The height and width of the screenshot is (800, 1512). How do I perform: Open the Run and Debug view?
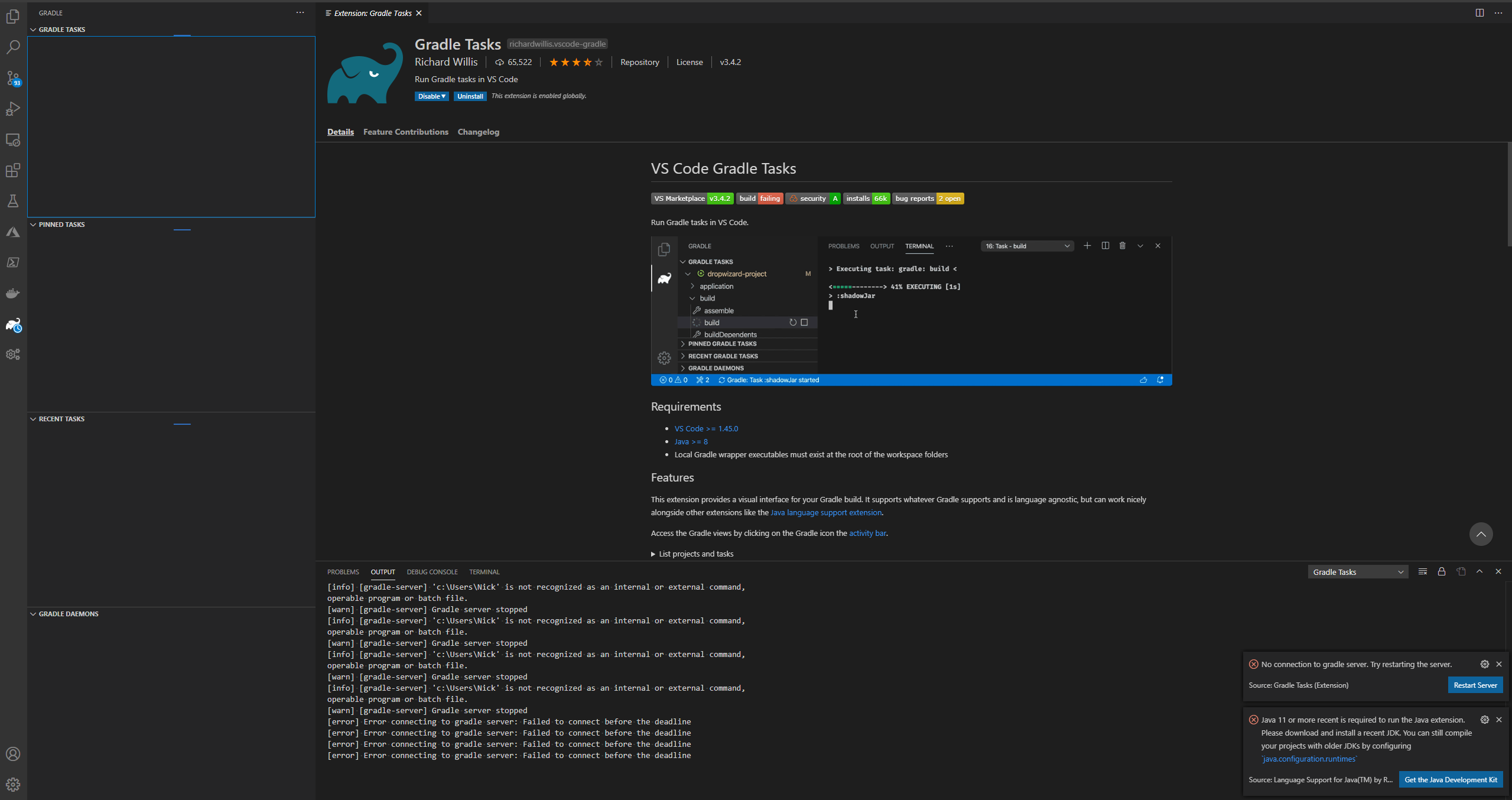(x=12, y=109)
